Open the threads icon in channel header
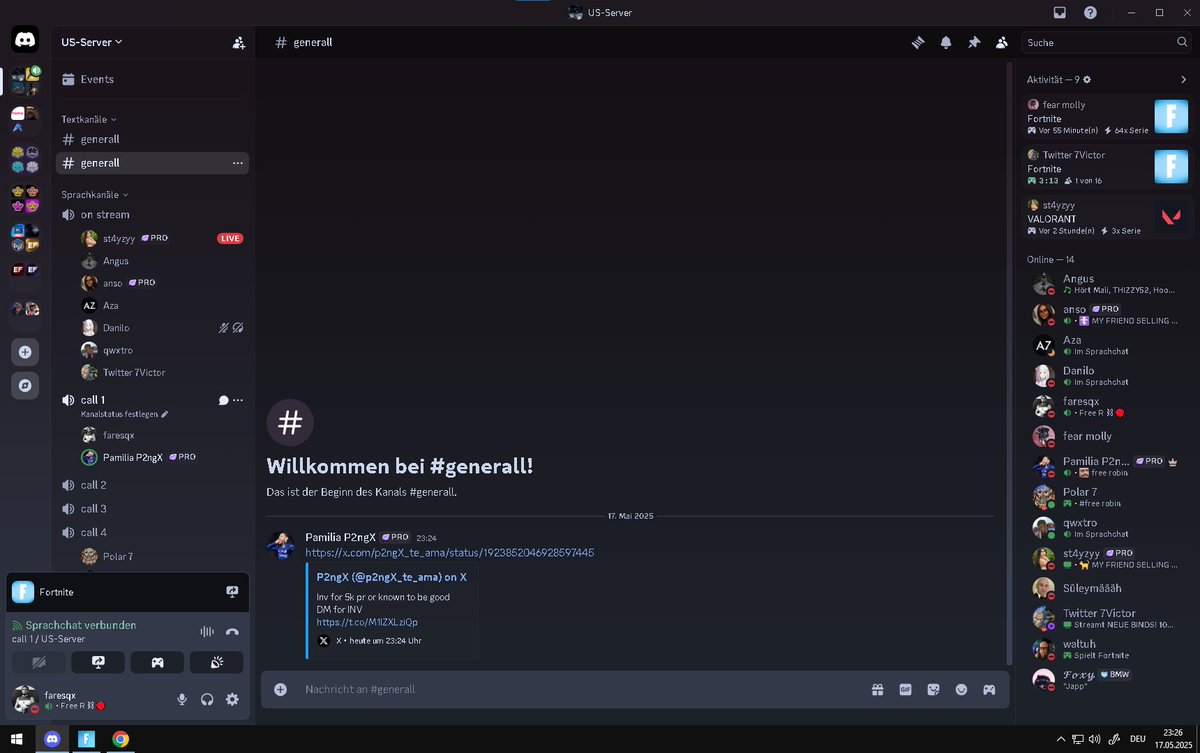Viewport: 1200px width, 753px height. [x=917, y=42]
